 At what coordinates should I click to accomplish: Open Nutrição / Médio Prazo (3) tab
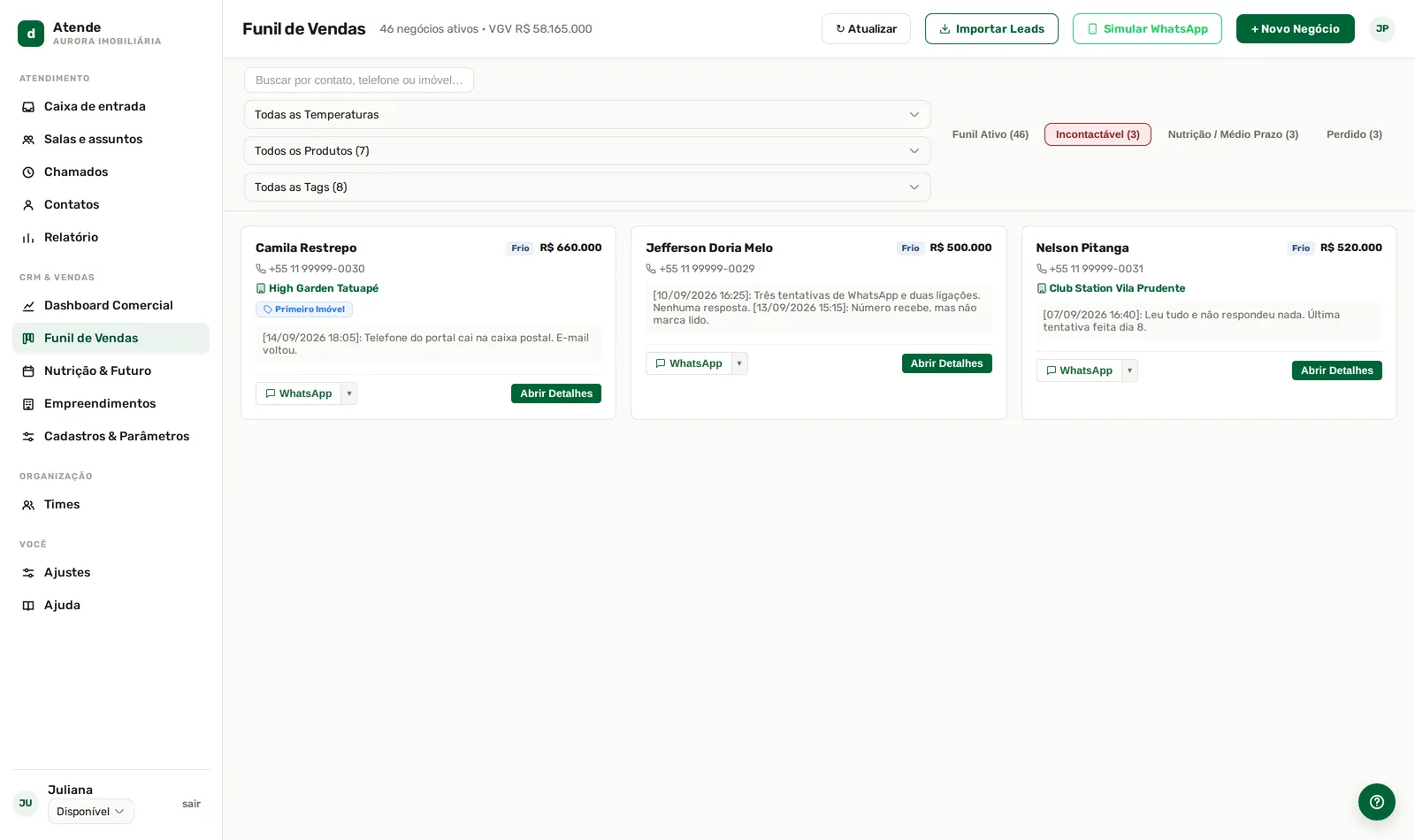1233,134
